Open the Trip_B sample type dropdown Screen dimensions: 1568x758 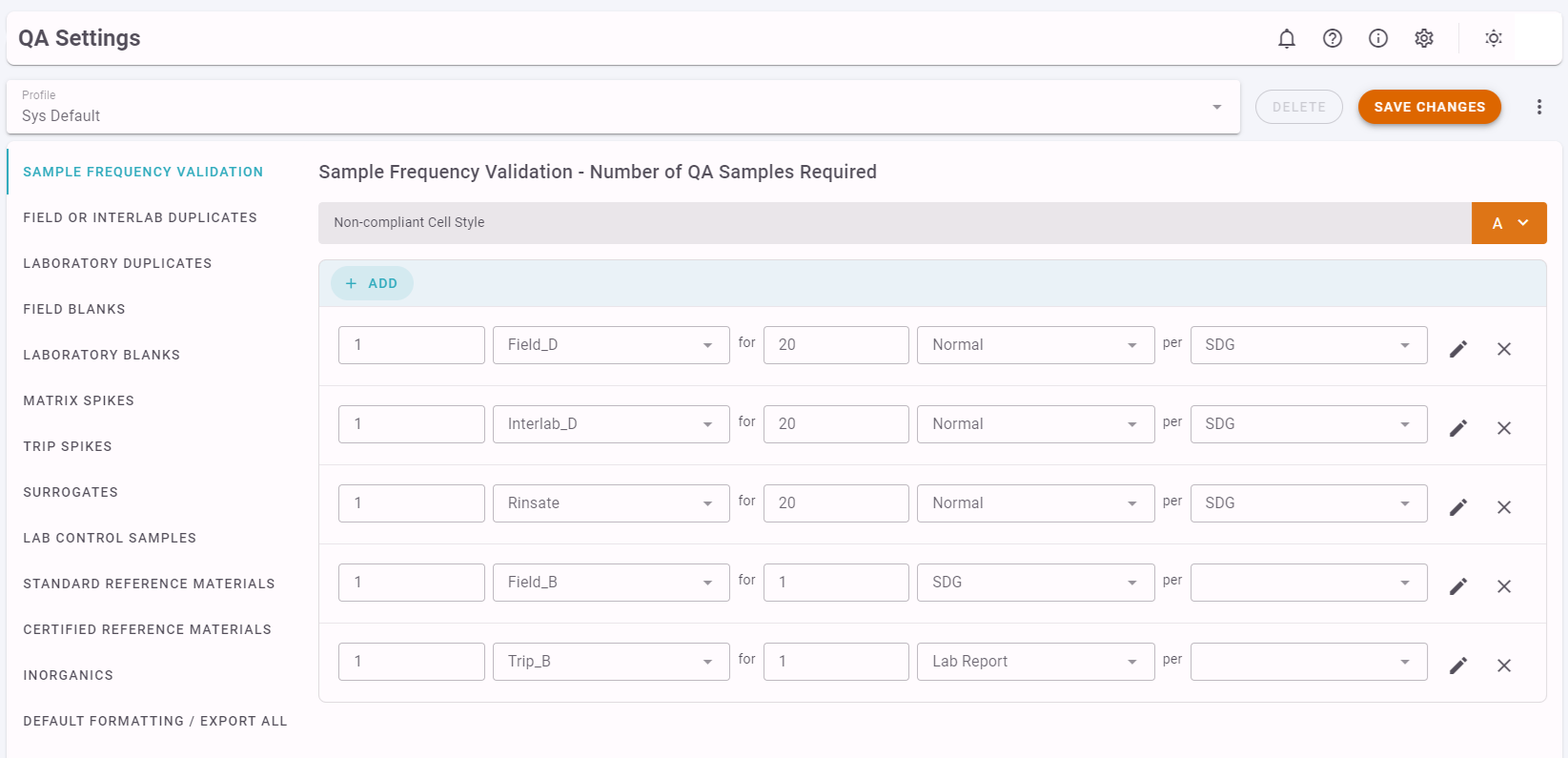(x=611, y=662)
